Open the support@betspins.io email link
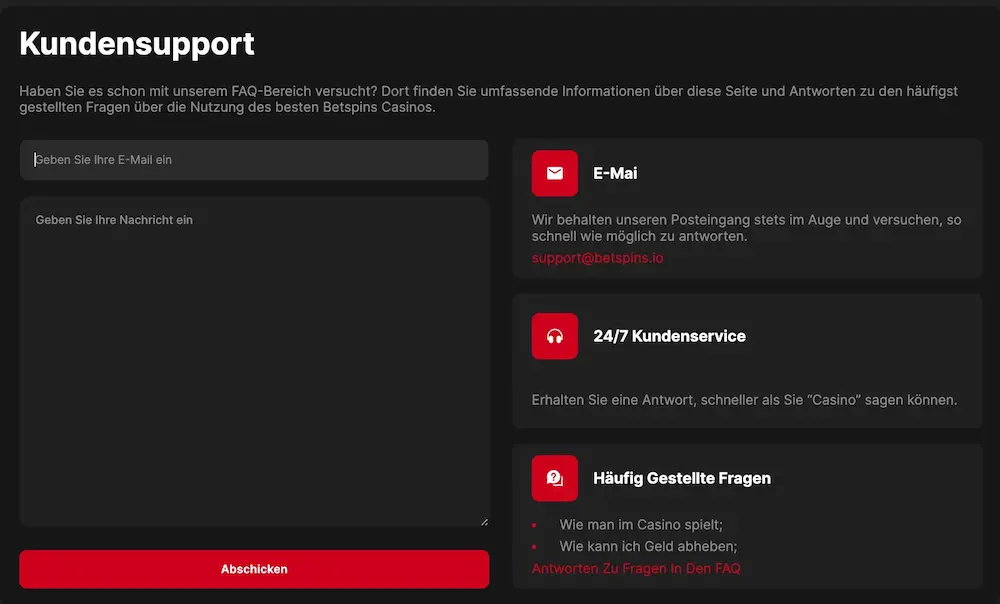The height and width of the screenshot is (604, 1000). [x=596, y=256]
